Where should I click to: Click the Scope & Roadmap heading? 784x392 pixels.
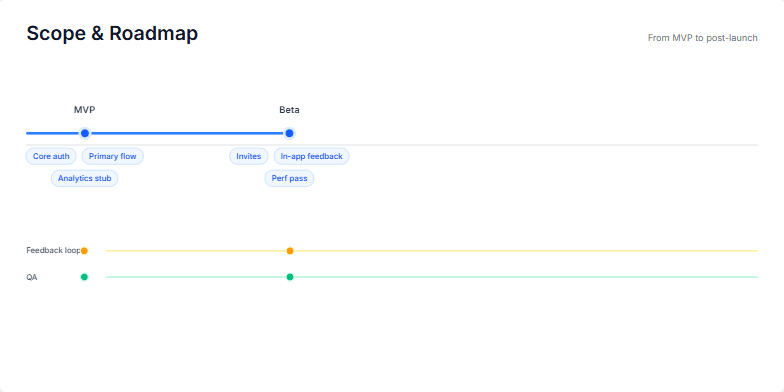(112, 34)
